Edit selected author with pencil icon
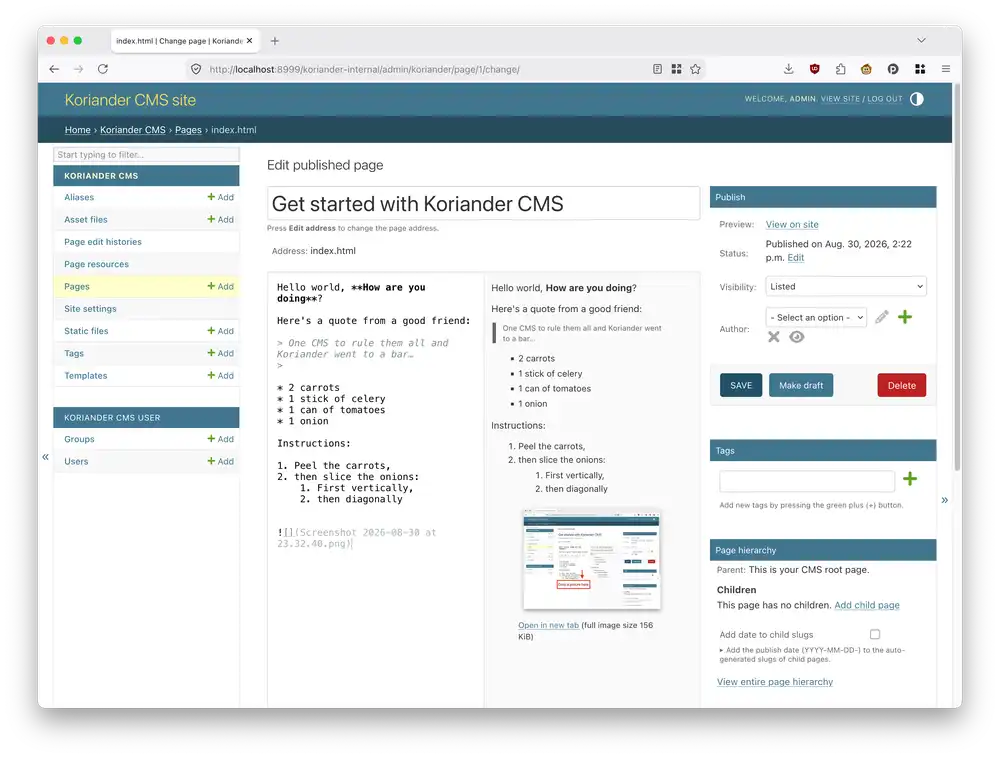 coord(881,317)
